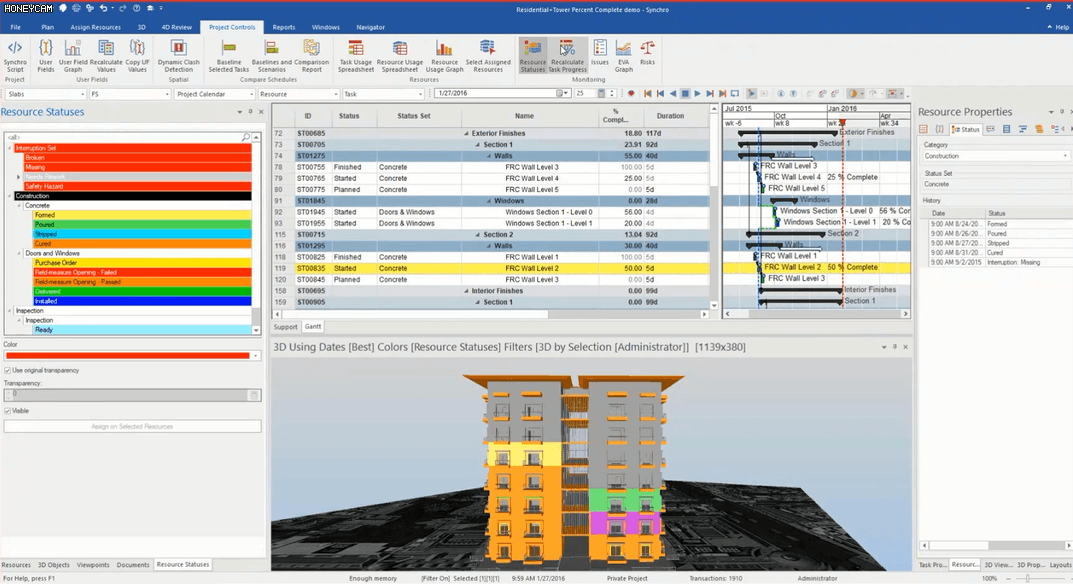Open the Synchro Script tool

(15, 55)
